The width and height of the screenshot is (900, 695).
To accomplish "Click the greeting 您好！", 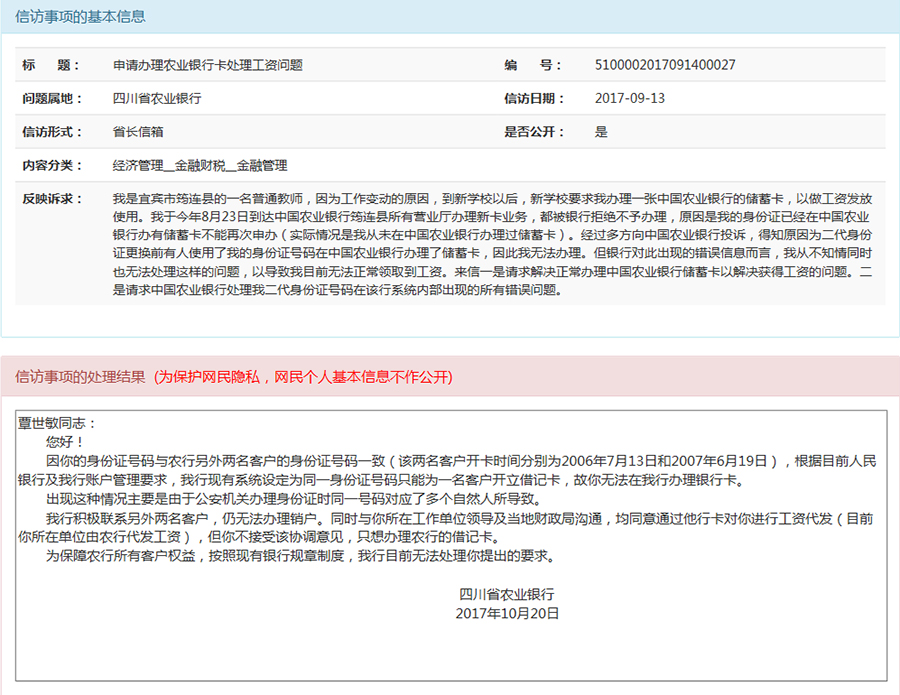I will click(65, 442).
